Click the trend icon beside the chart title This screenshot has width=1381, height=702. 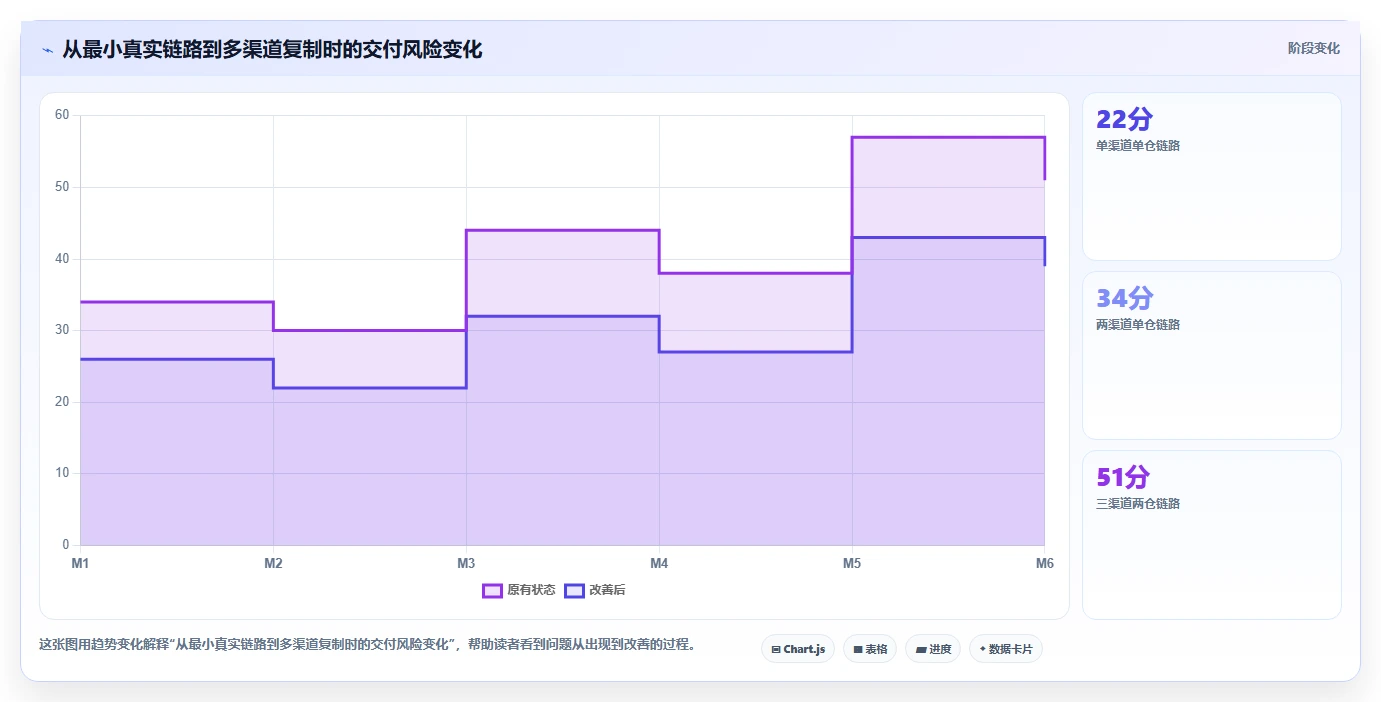[x=47, y=50]
